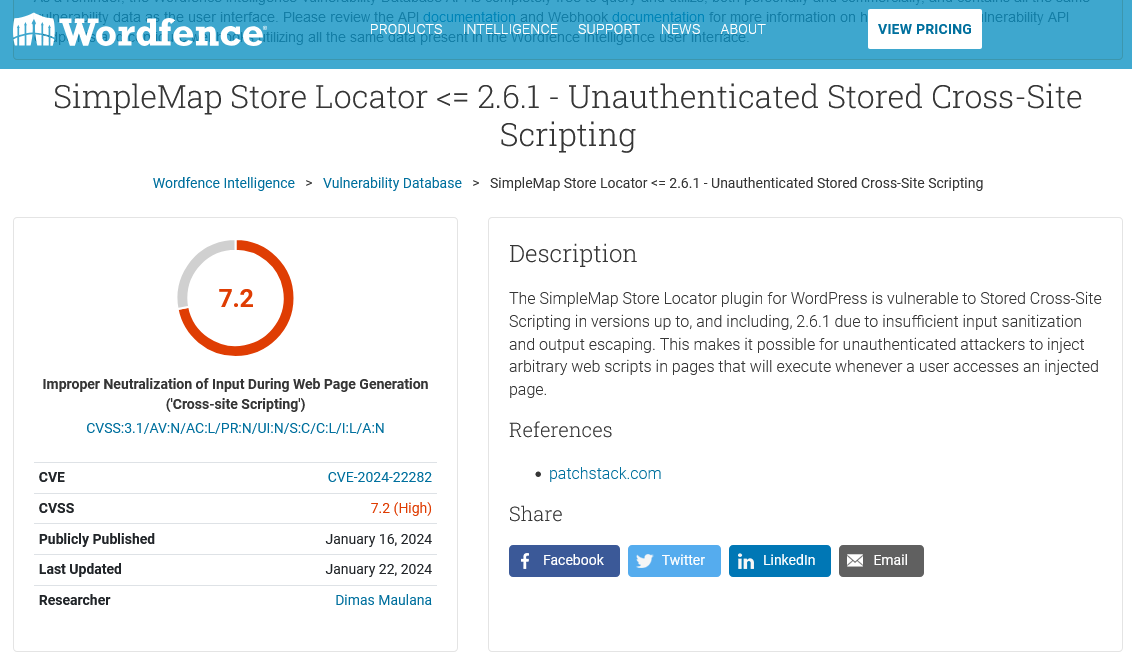Click the page title heading about SimpleMap Store Locator
The width and height of the screenshot is (1132, 663).
click(567, 116)
